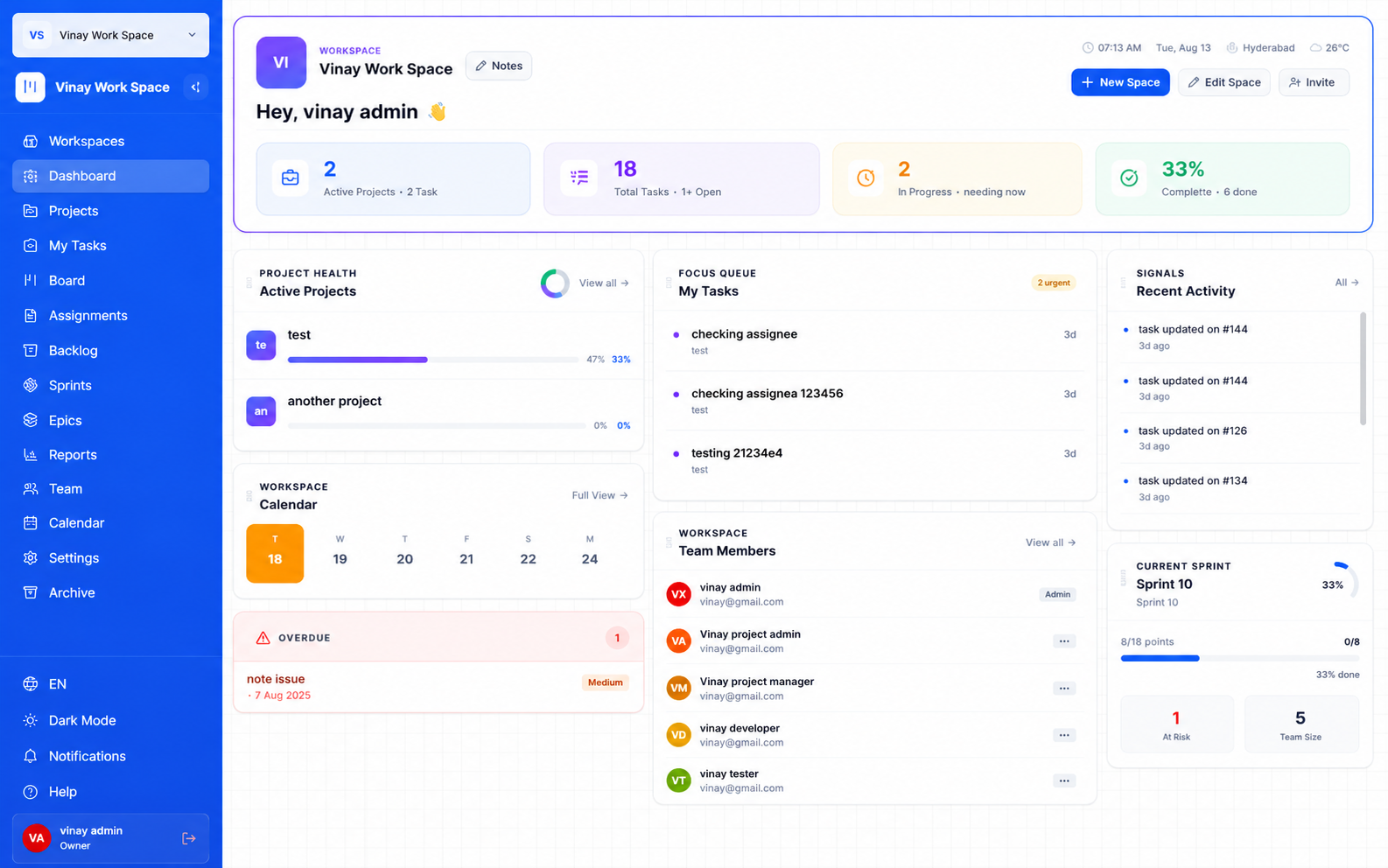Open options menu for vinay developer
1388x868 pixels.
click(x=1064, y=735)
